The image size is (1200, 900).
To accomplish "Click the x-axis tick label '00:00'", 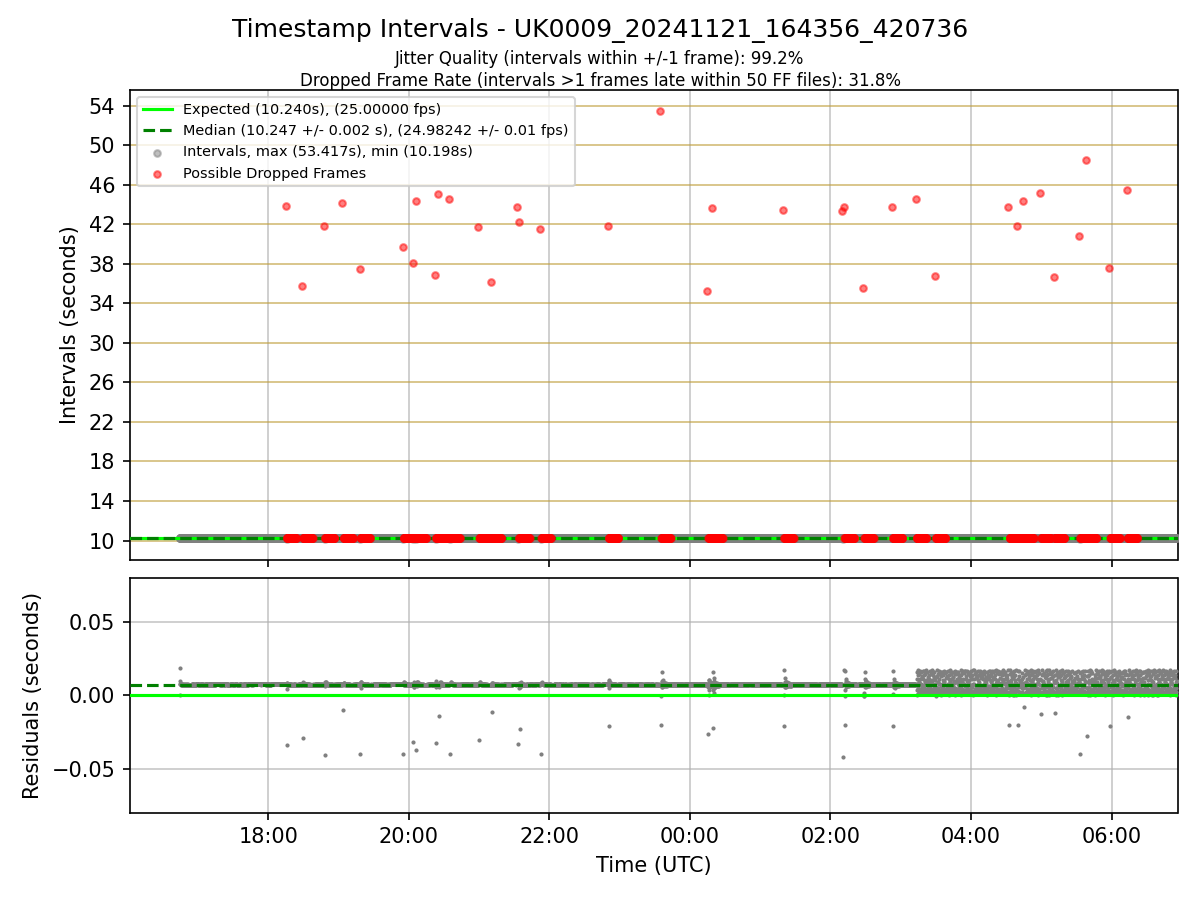I will tap(690, 836).
